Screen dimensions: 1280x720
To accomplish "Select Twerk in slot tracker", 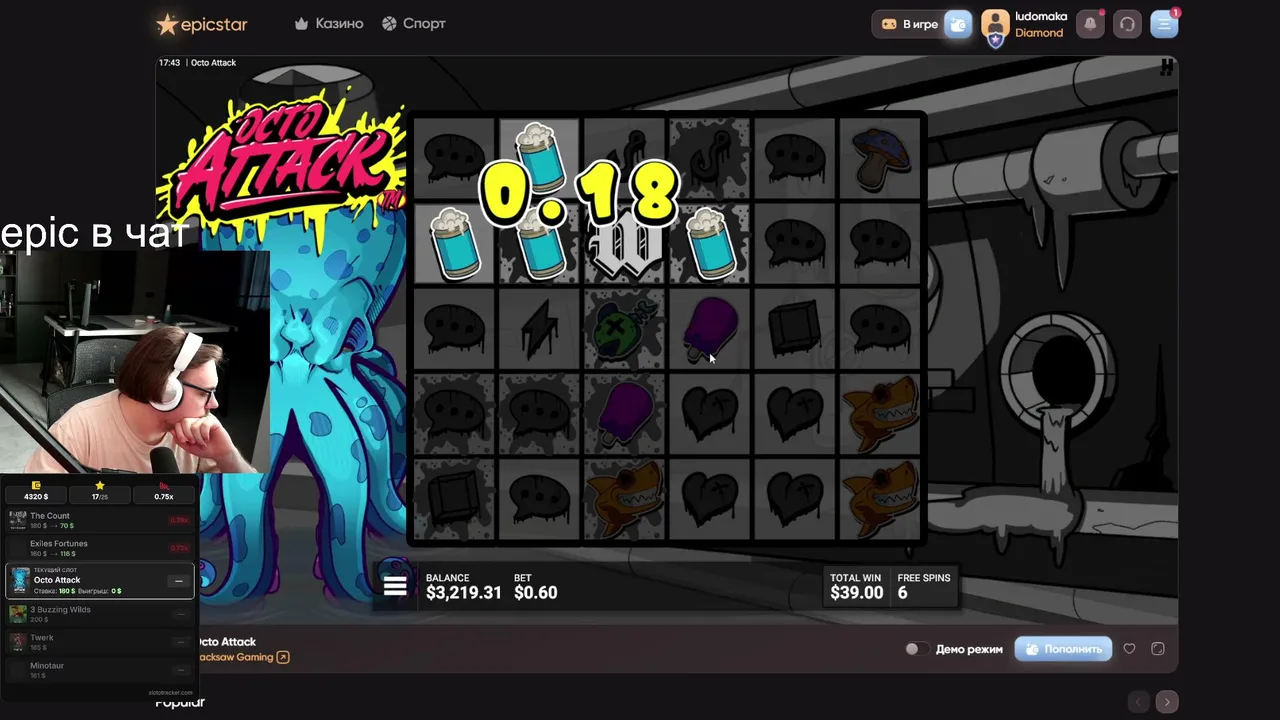I will (x=100, y=642).
